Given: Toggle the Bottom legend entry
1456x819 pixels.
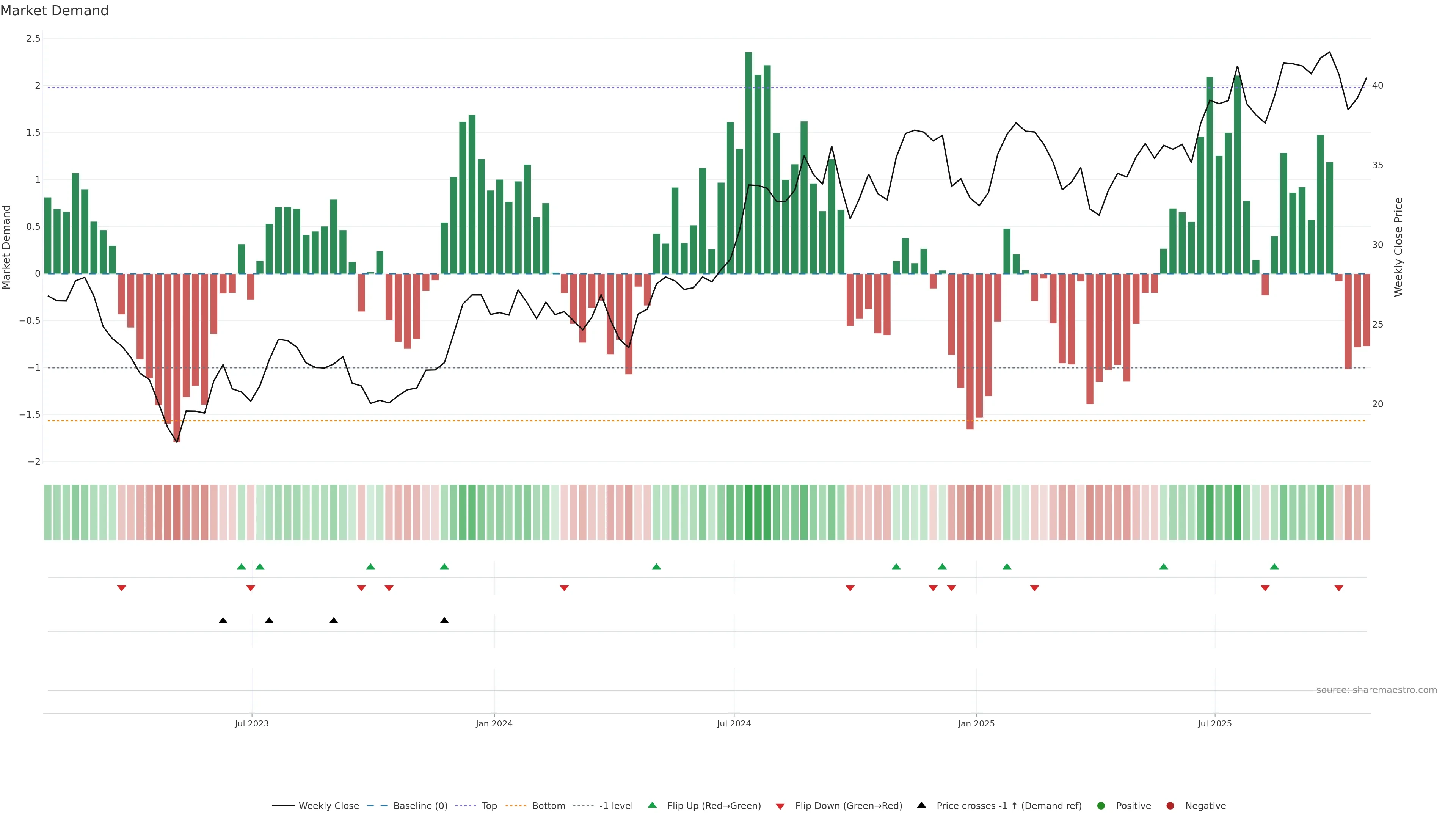Looking at the screenshot, I should tap(548, 806).
